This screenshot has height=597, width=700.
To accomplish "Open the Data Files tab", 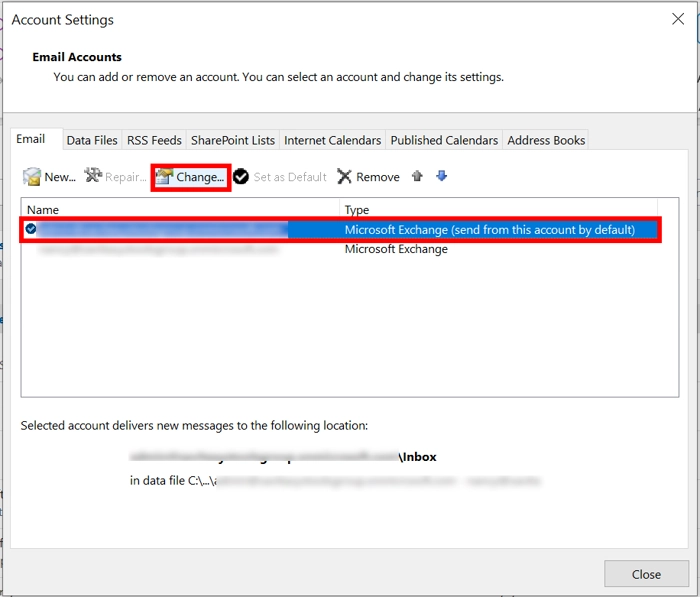I will [92, 141].
